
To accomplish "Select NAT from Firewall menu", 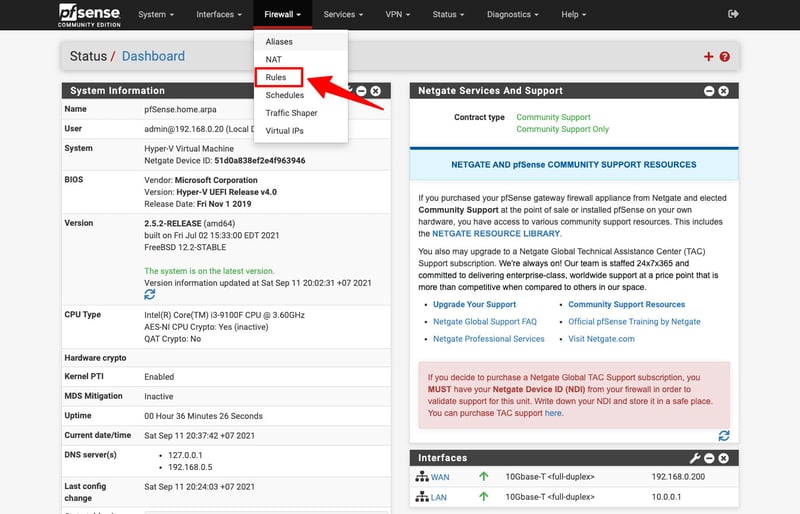I will [301, 60].
